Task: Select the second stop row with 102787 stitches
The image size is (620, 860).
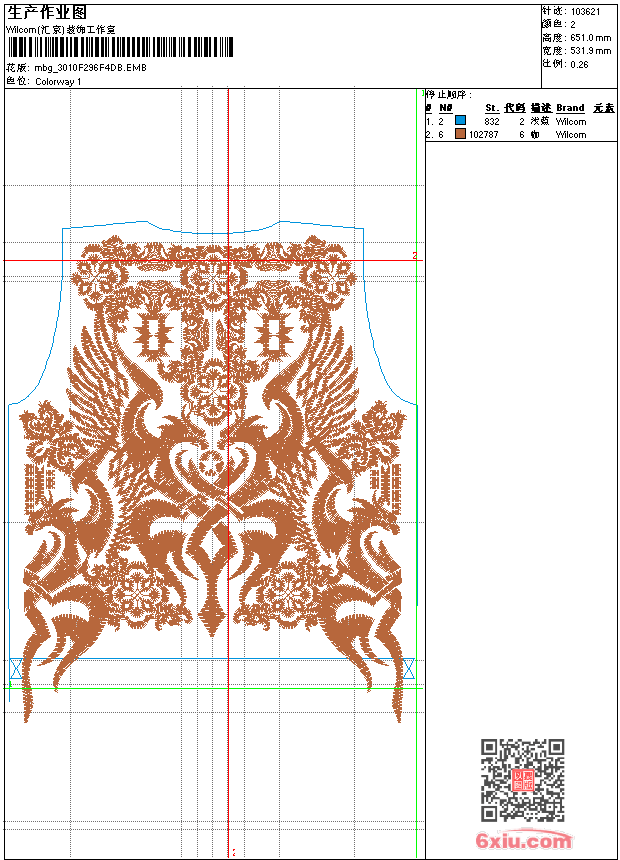Action: (520, 134)
